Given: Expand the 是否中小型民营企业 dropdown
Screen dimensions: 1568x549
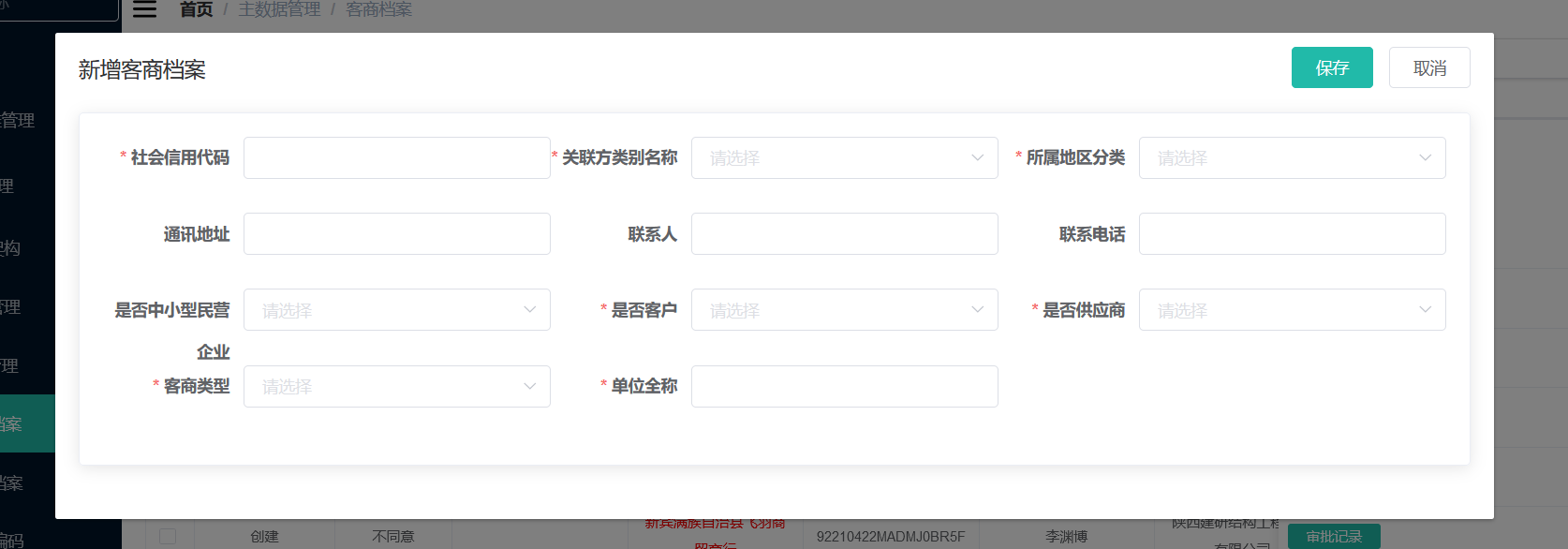Looking at the screenshot, I should 396,310.
